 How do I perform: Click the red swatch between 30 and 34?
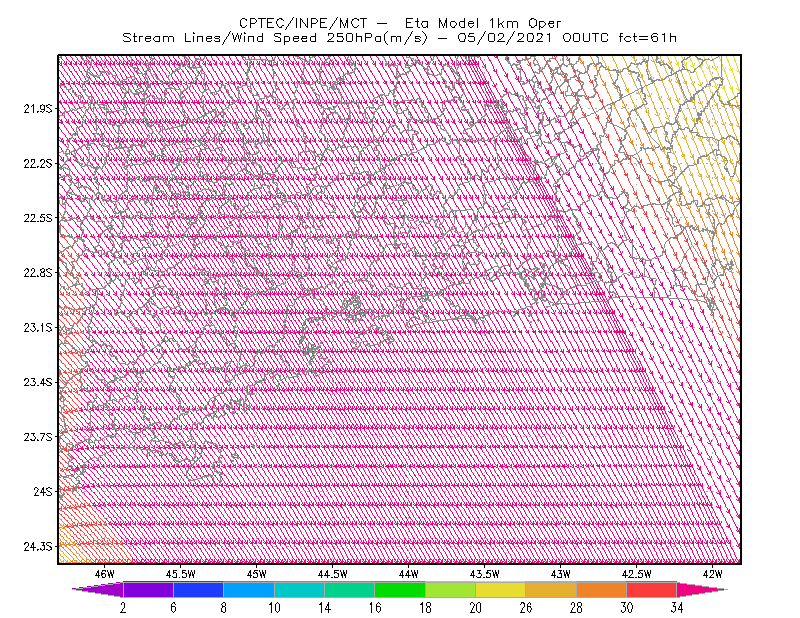point(652,589)
